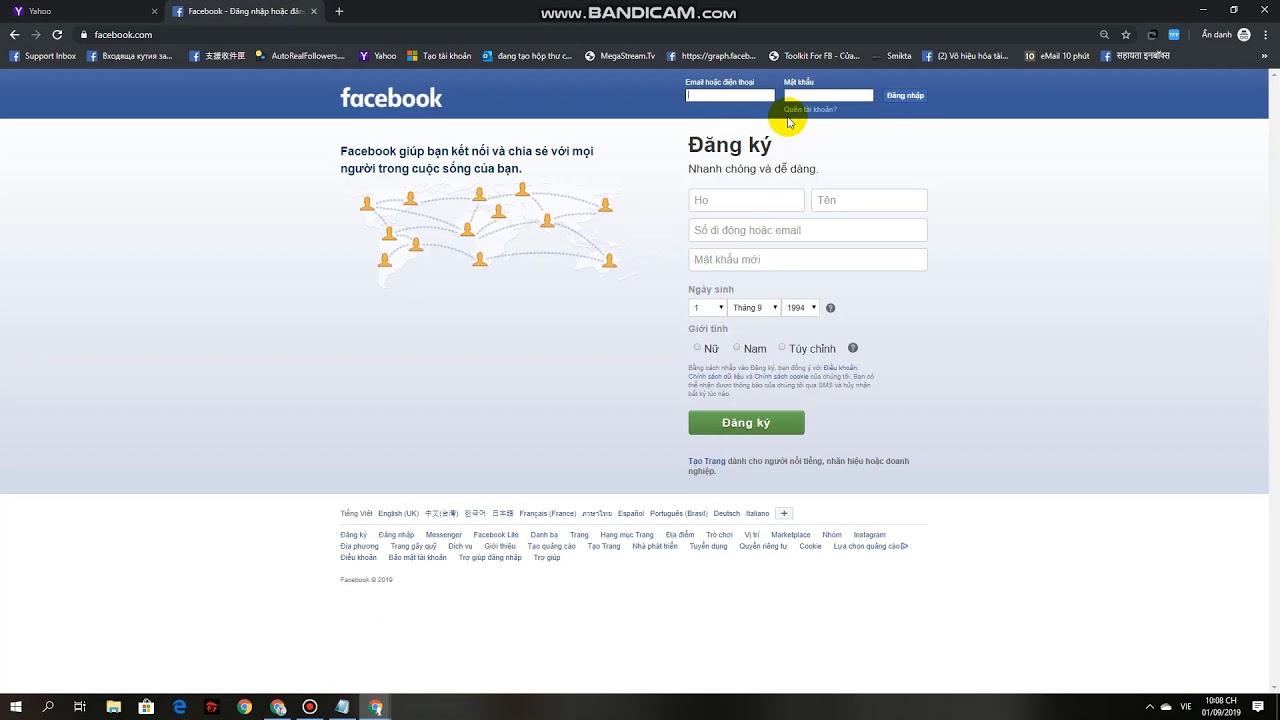
Task: Open a new tab with the plus button
Action: point(339,11)
